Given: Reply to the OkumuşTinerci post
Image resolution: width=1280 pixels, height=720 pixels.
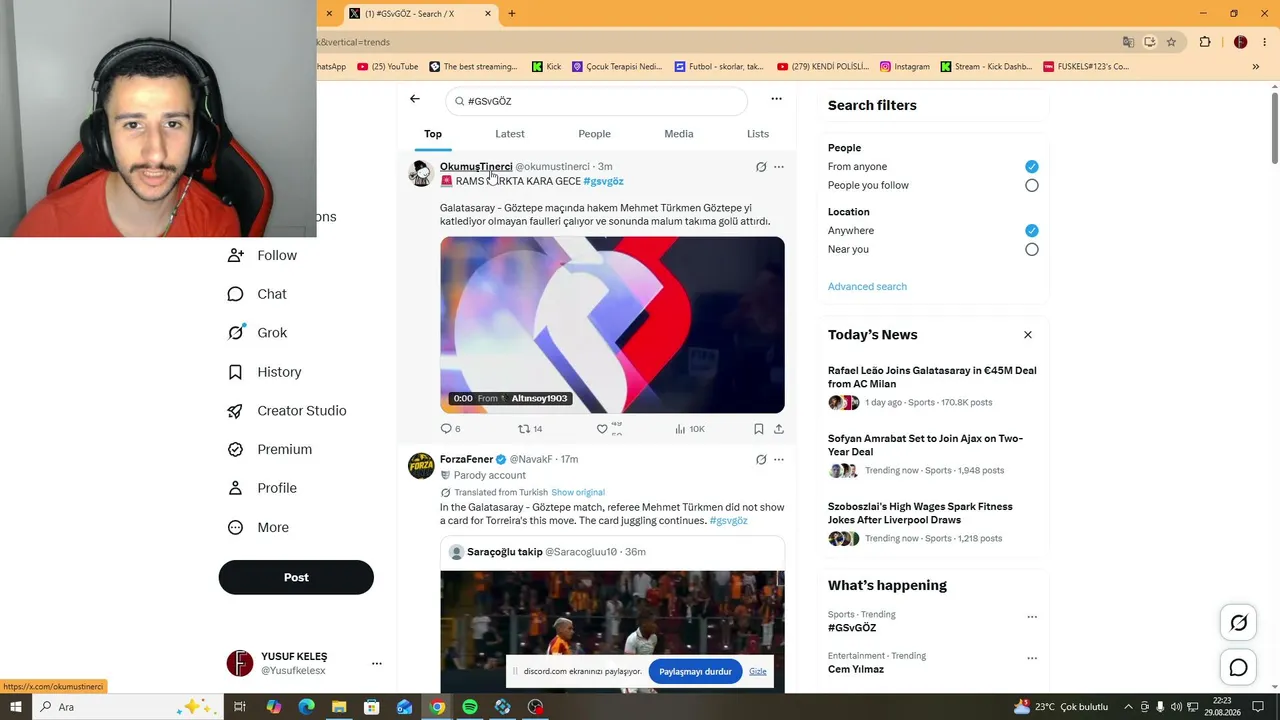Looking at the screenshot, I should click(450, 429).
